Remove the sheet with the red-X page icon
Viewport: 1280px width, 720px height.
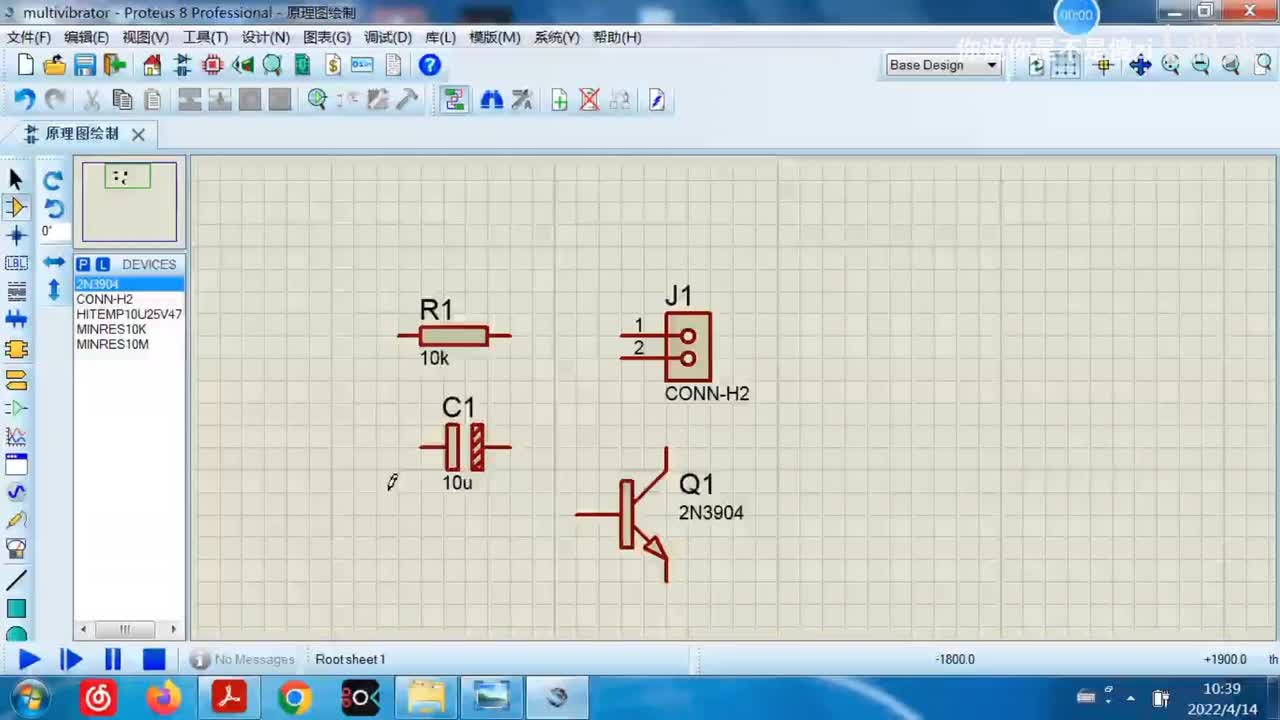click(590, 100)
